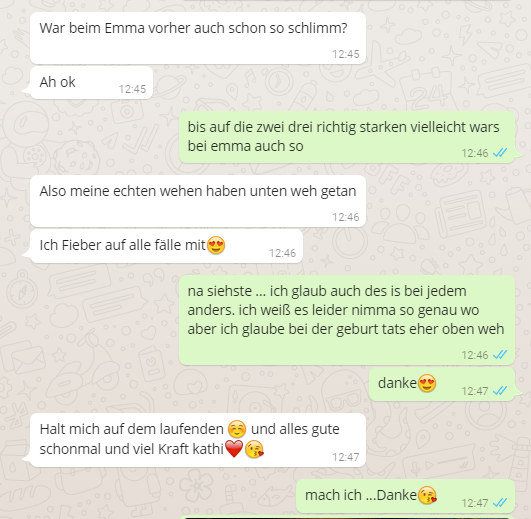The width and height of the screenshot is (531, 519).
Task: Click the 'mach ich ...Danke' message bubble
Action: click(x=405, y=496)
